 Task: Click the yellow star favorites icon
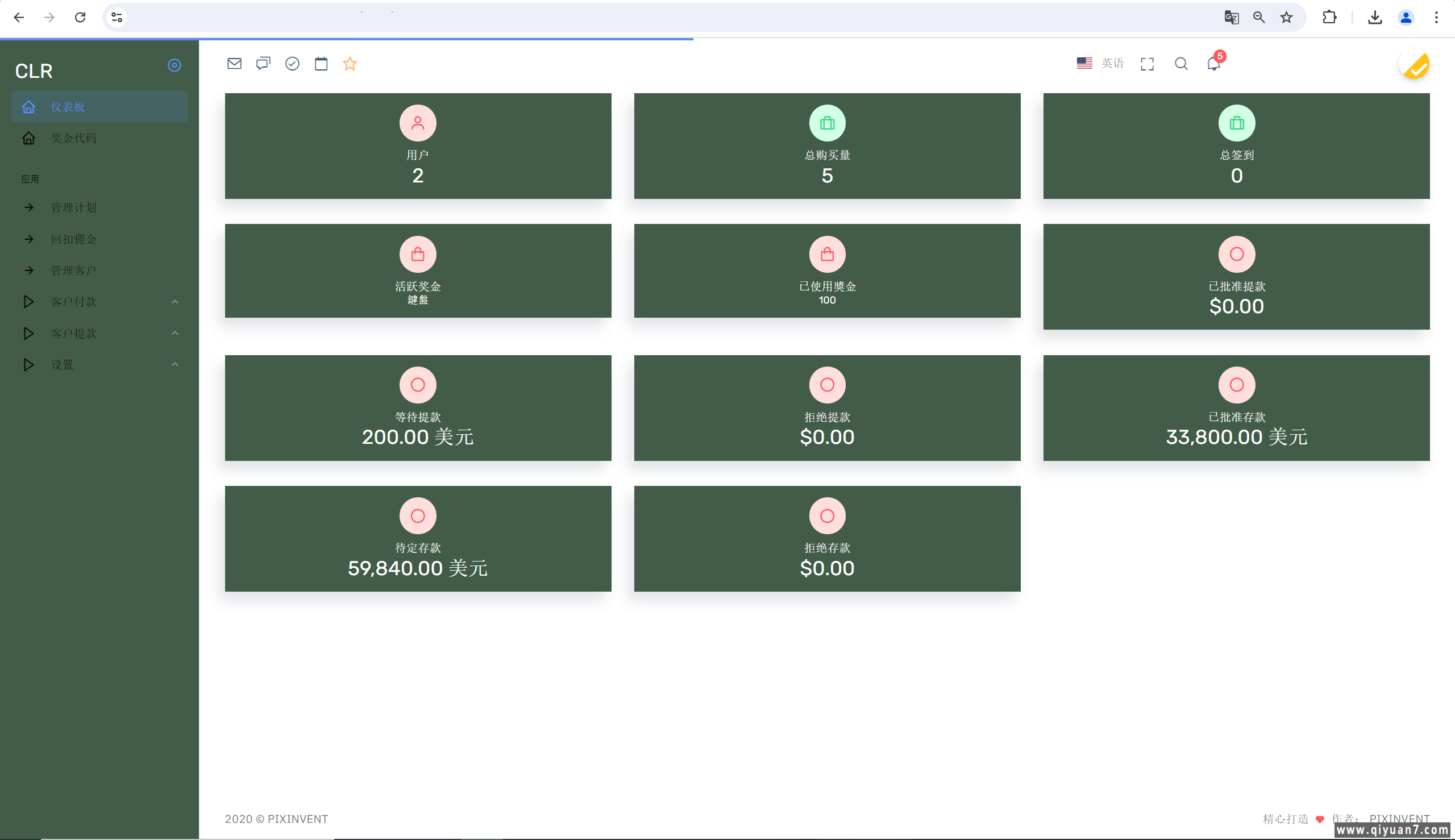350,64
